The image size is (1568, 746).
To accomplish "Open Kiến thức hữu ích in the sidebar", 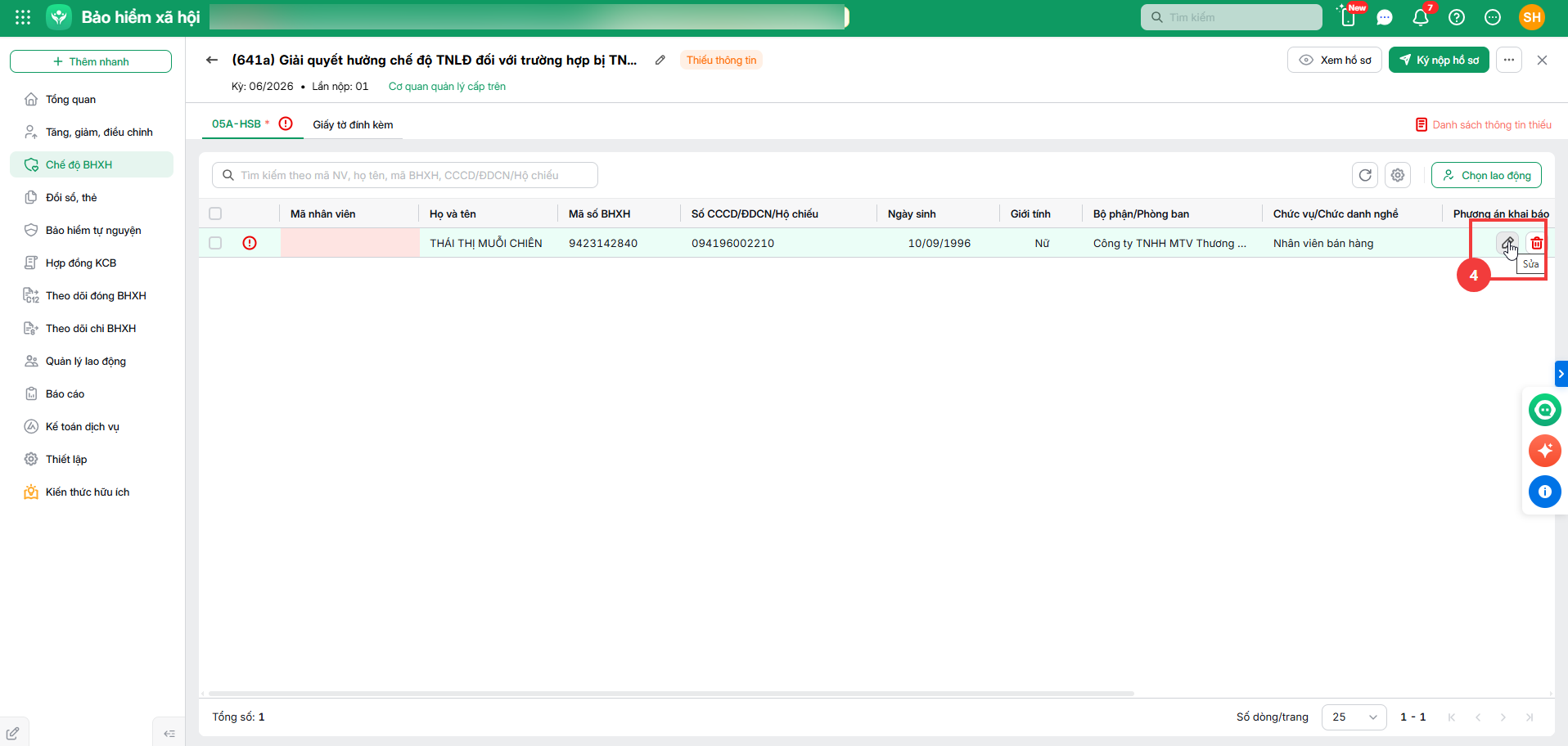I will pyautogui.click(x=92, y=492).
